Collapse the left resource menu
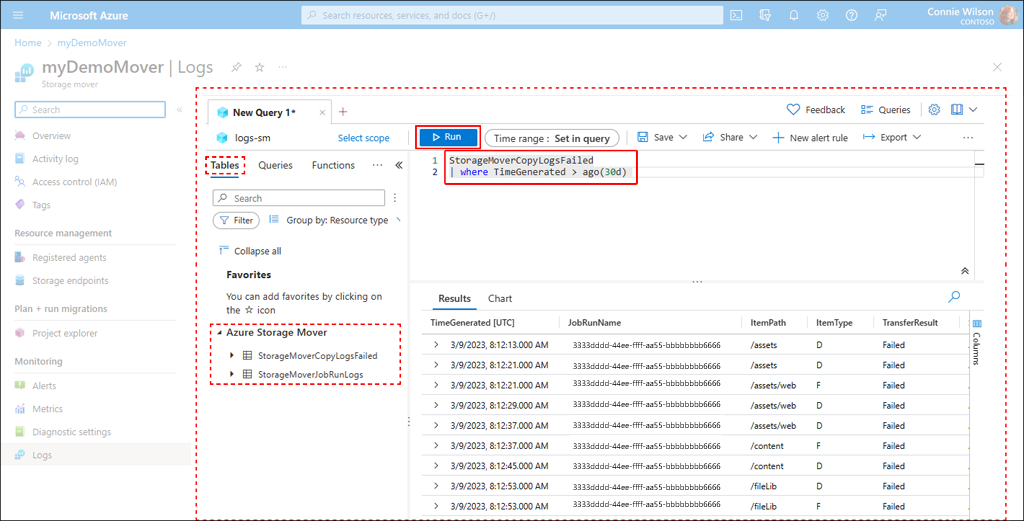The height and width of the screenshot is (521, 1024). pyautogui.click(x=180, y=110)
